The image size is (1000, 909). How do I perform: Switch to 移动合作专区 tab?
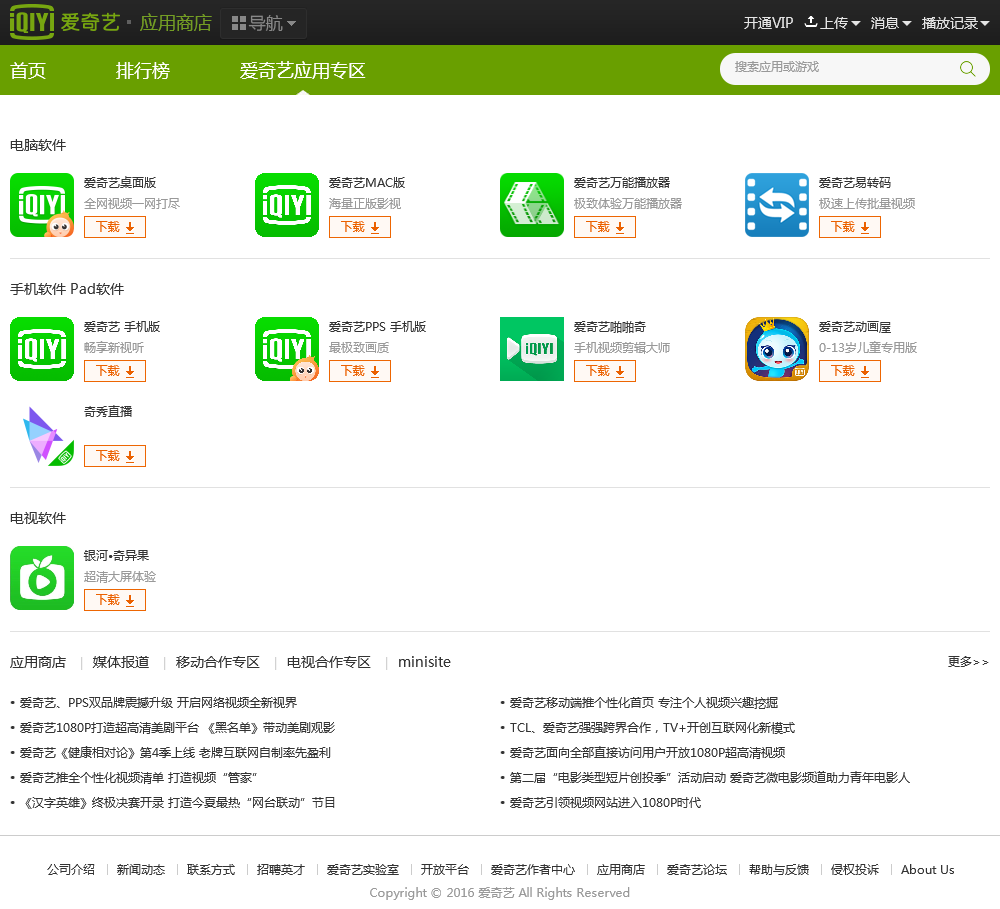coord(217,662)
